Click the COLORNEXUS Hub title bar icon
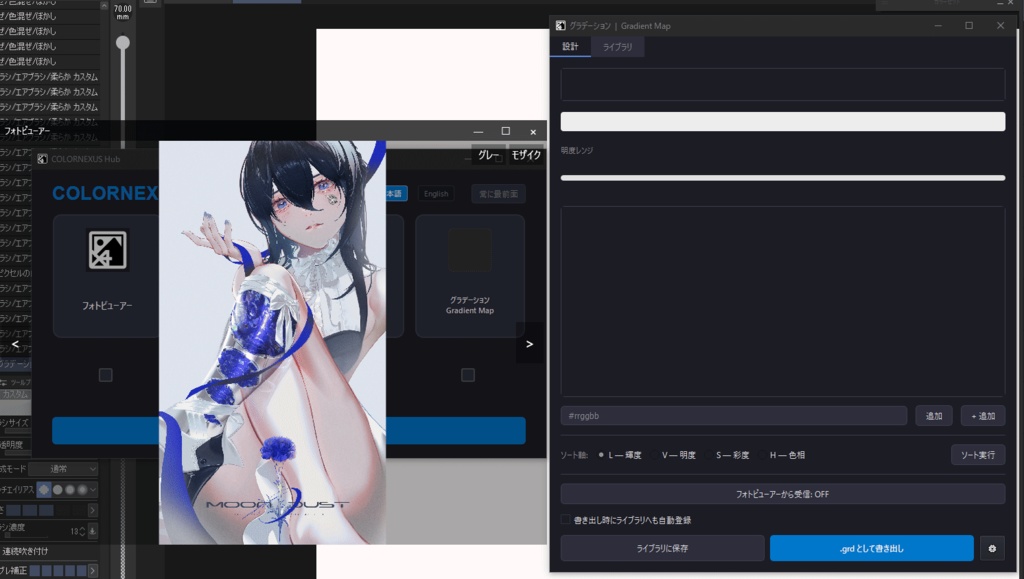The height and width of the screenshot is (579, 1024). 42,159
